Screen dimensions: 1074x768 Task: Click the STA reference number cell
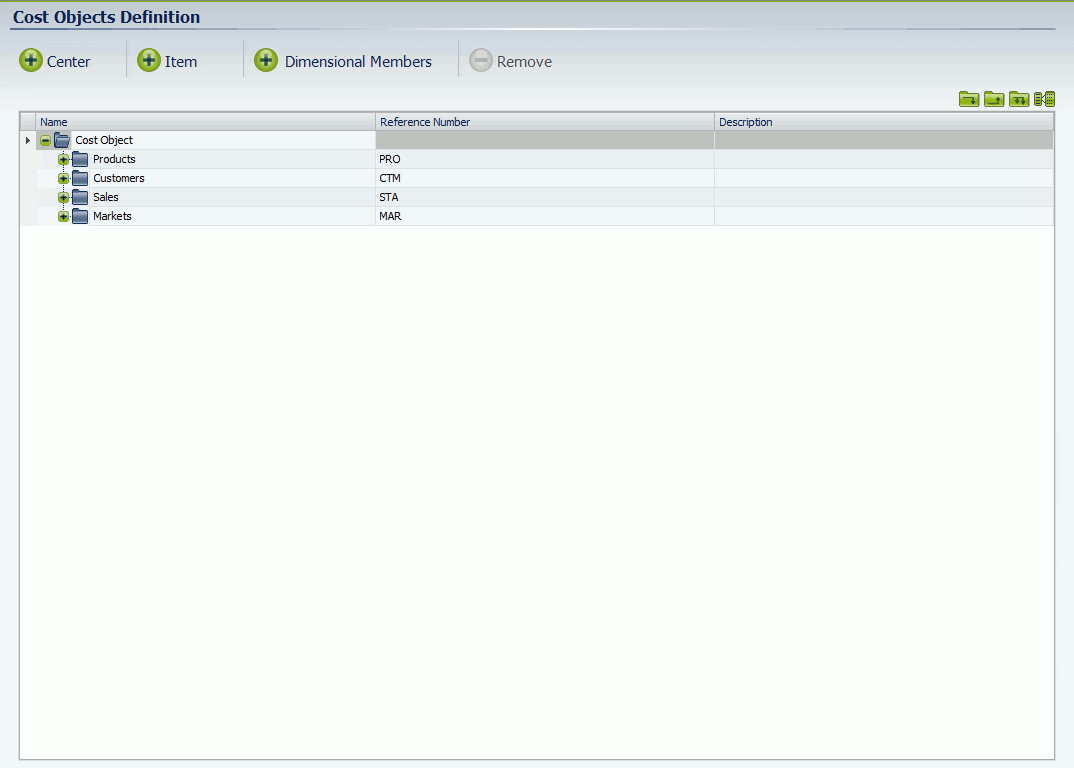tap(545, 197)
